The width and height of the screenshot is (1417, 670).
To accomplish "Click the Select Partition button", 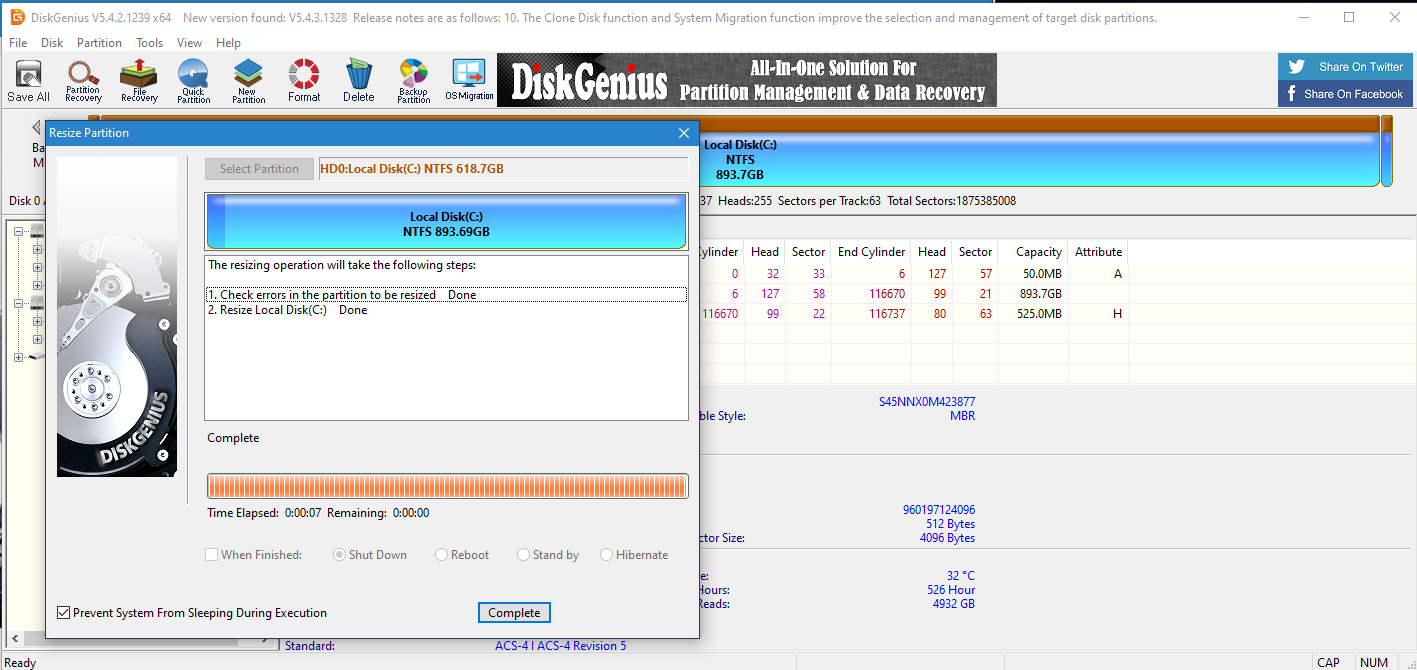I will [x=259, y=169].
